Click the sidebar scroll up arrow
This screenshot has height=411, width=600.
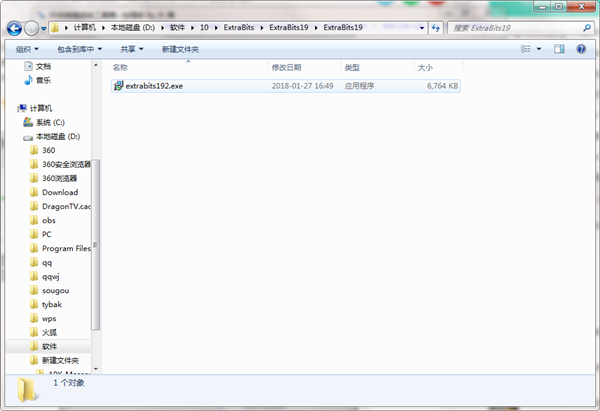tap(96, 65)
